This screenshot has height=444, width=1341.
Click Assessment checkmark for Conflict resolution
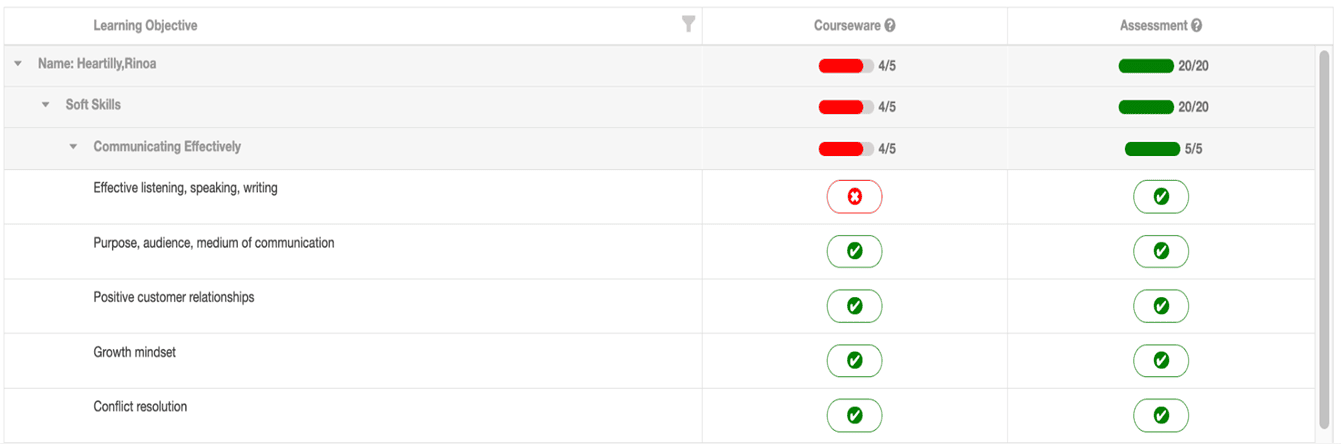point(1160,415)
